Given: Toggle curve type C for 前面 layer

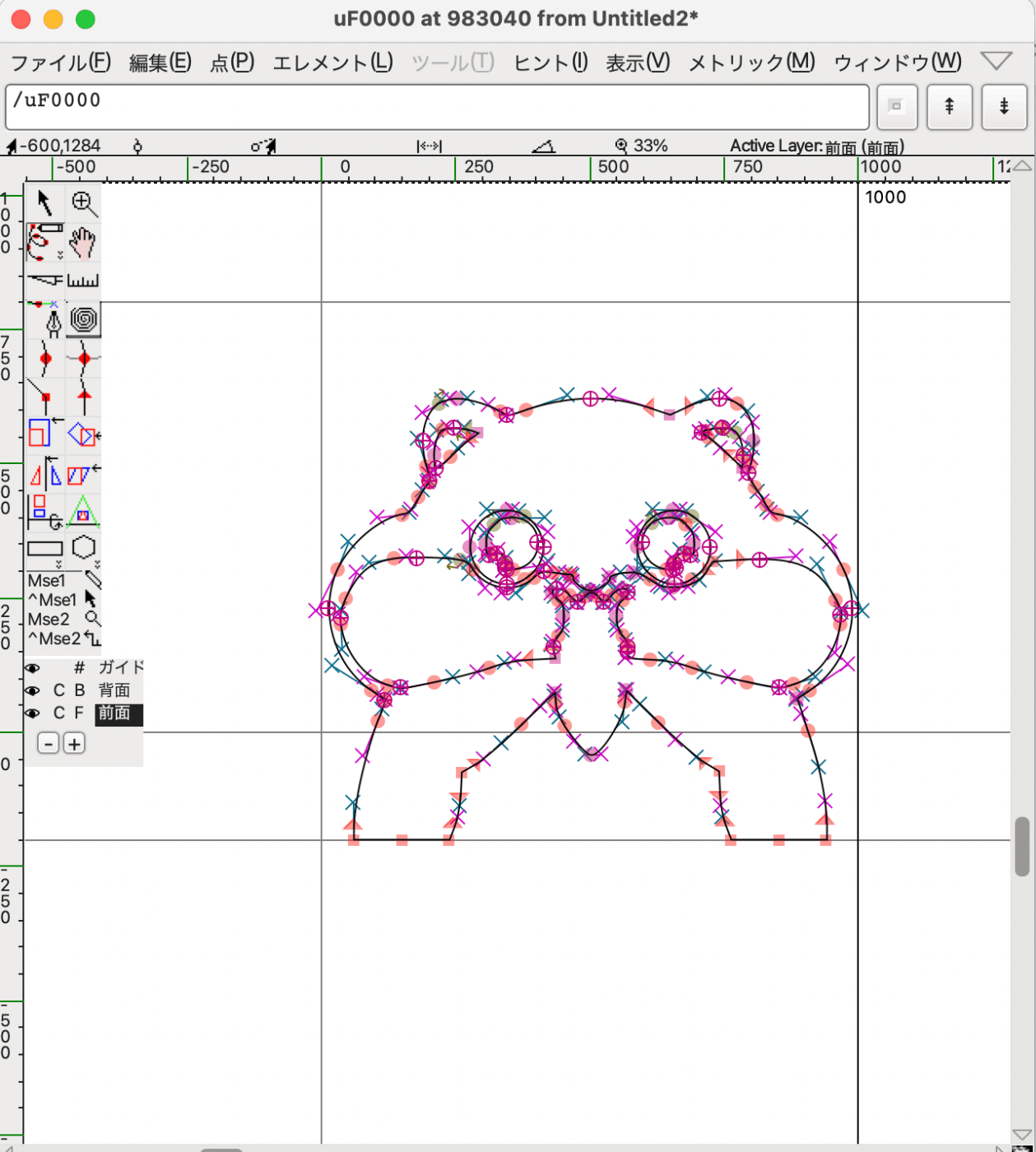Looking at the screenshot, I should point(58,713).
